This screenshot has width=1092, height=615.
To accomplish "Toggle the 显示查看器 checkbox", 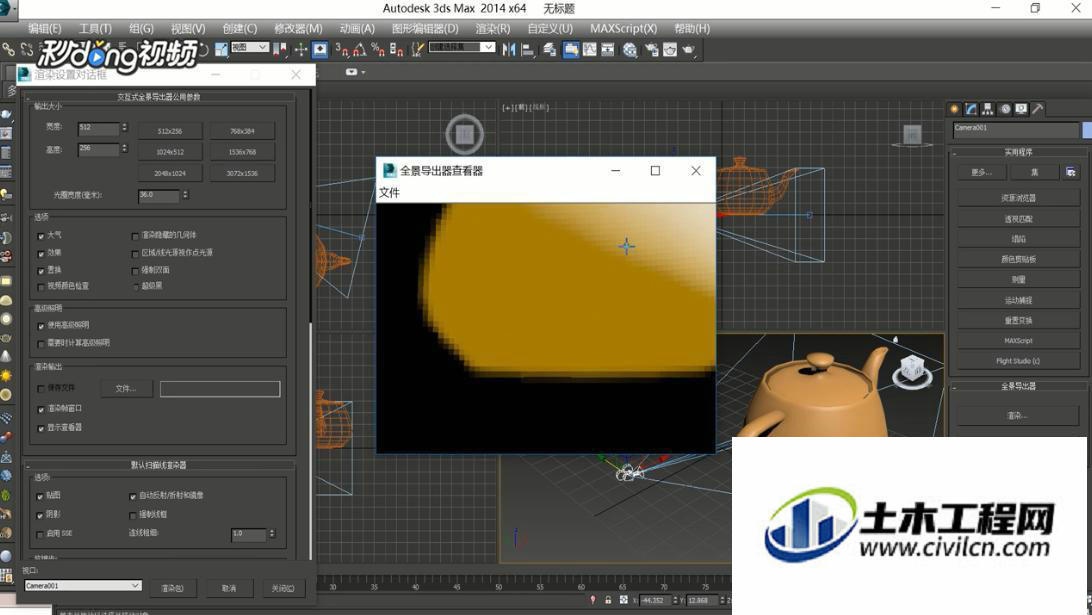I will pyautogui.click(x=40, y=428).
